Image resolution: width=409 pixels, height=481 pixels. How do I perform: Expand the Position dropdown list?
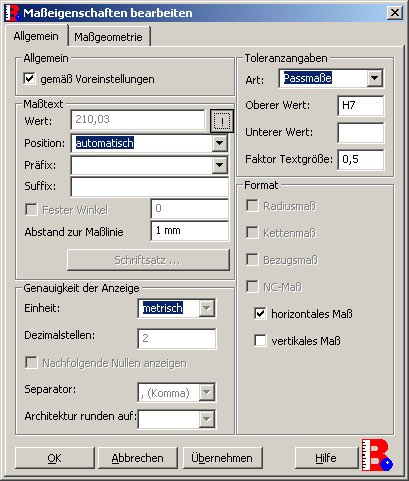pyautogui.click(x=219, y=143)
